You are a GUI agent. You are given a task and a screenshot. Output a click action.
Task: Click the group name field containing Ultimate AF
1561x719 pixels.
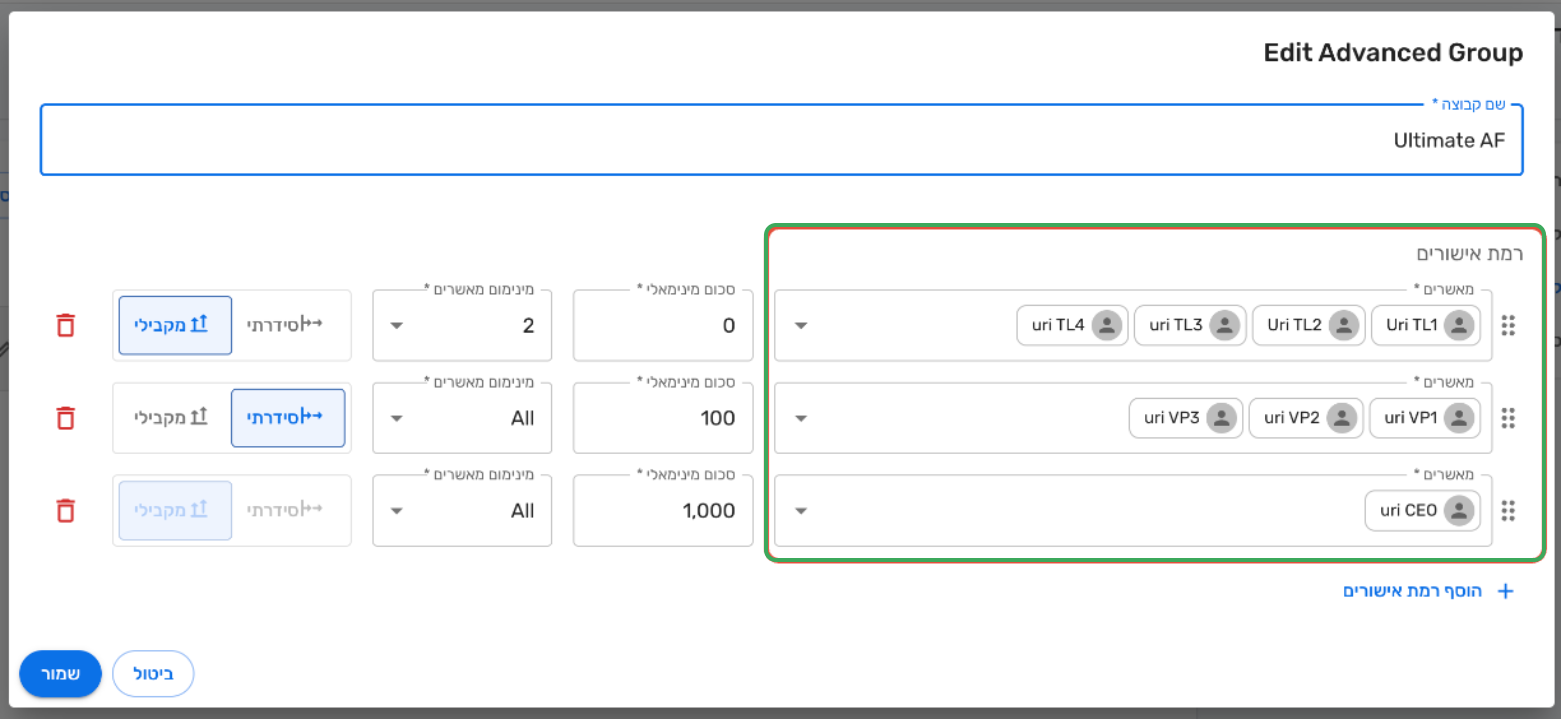coord(781,140)
